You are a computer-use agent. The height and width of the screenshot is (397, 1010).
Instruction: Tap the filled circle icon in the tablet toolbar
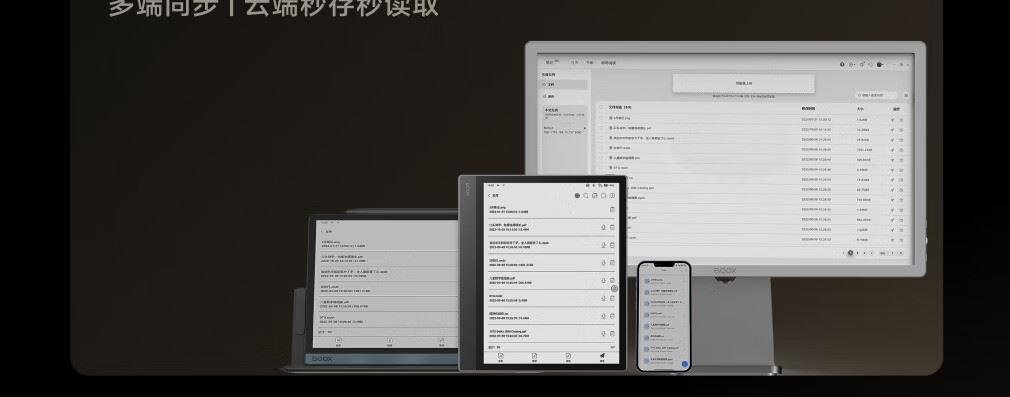[577, 195]
